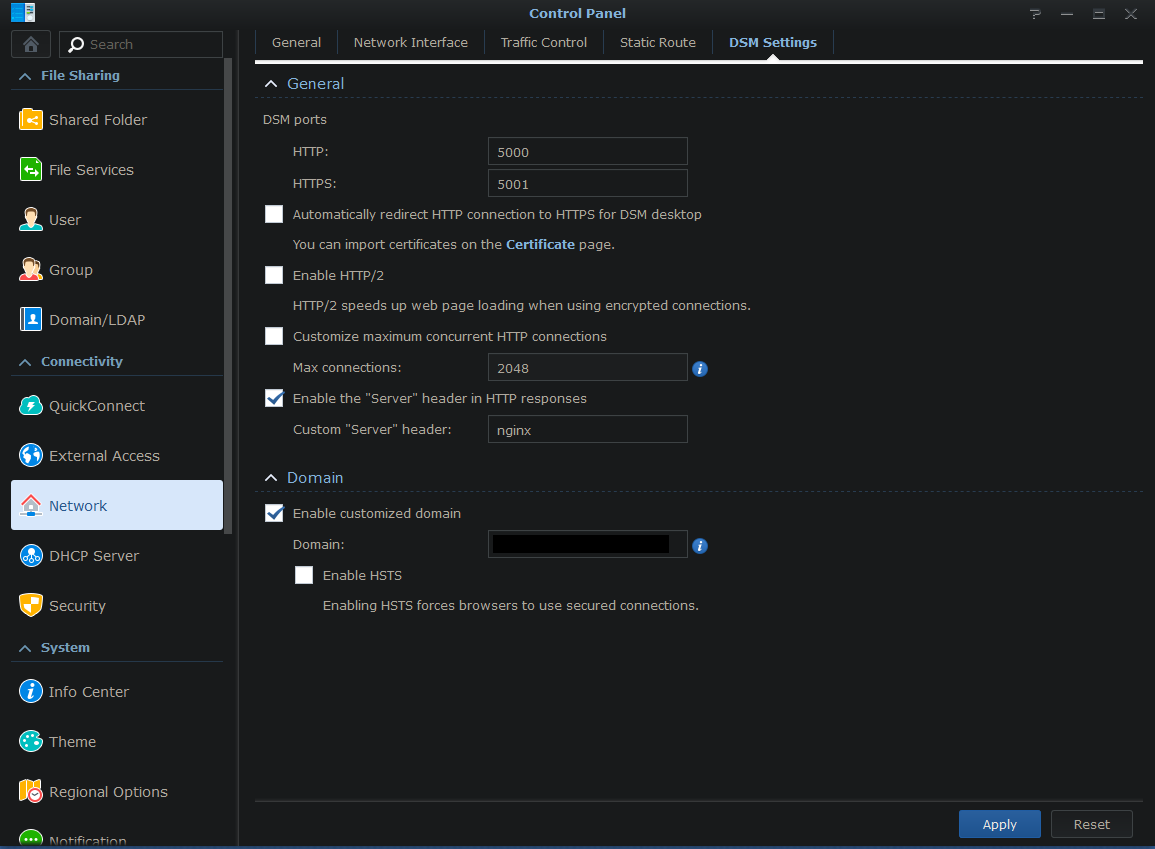Collapse the Domain section chevron
This screenshot has height=849, width=1155.
270,478
